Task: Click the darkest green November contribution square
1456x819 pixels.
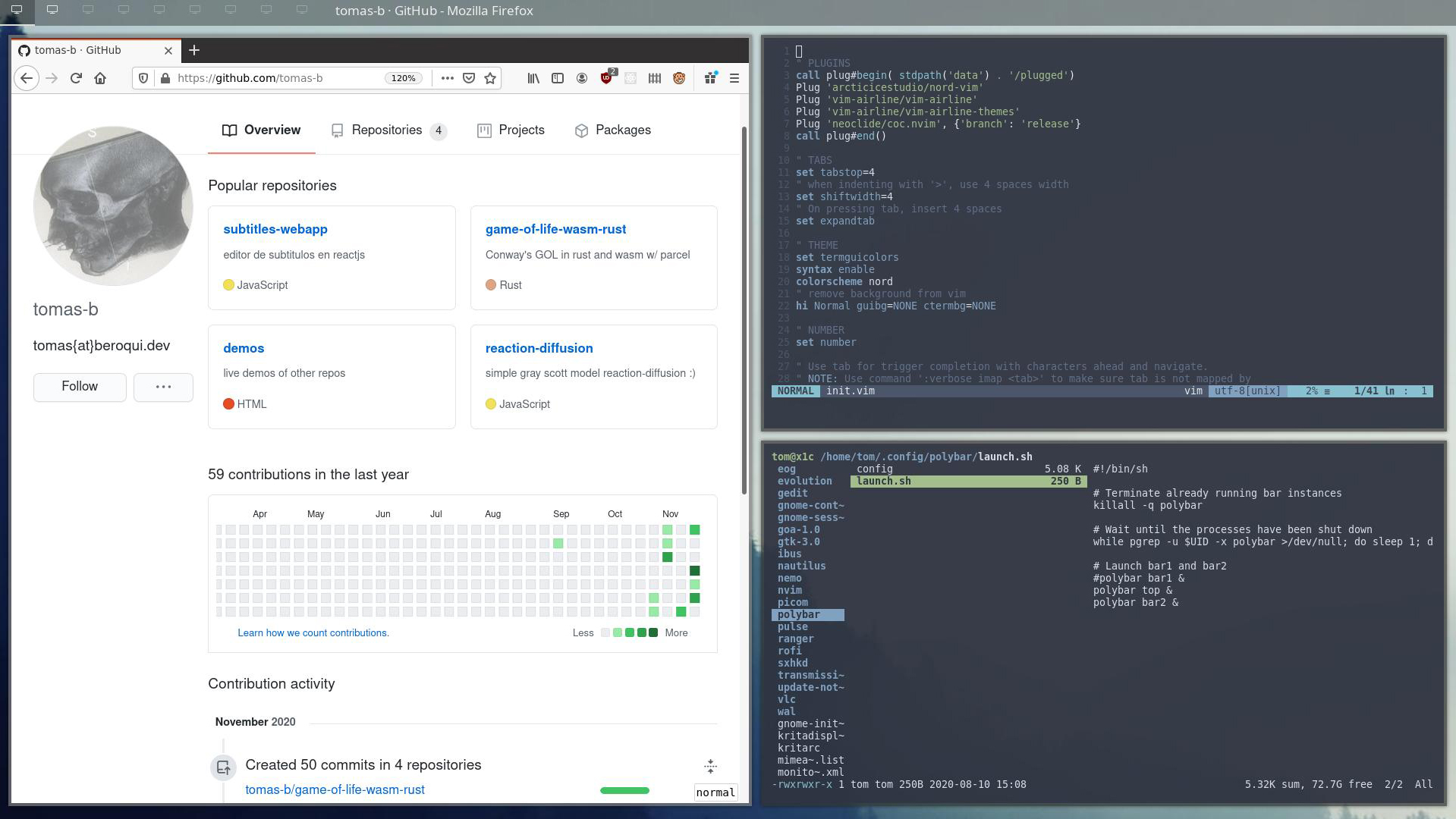Action: (694, 571)
